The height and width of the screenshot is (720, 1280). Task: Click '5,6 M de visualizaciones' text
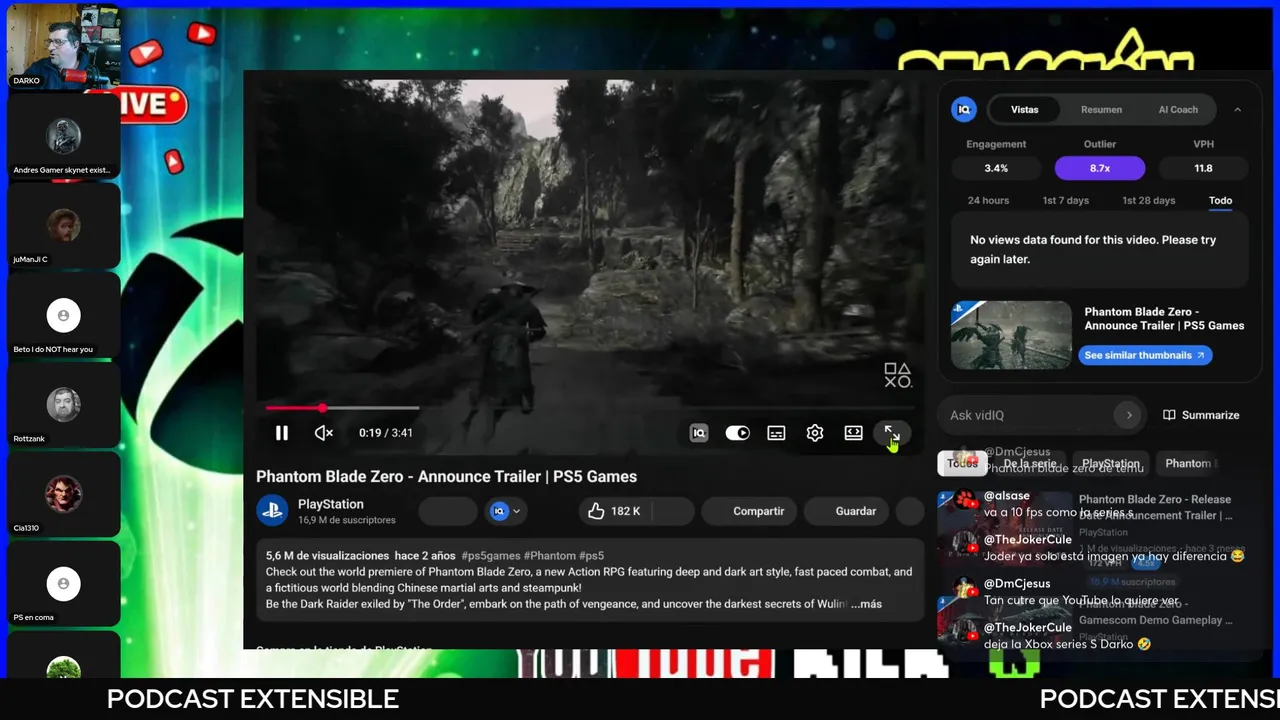(x=327, y=556)
